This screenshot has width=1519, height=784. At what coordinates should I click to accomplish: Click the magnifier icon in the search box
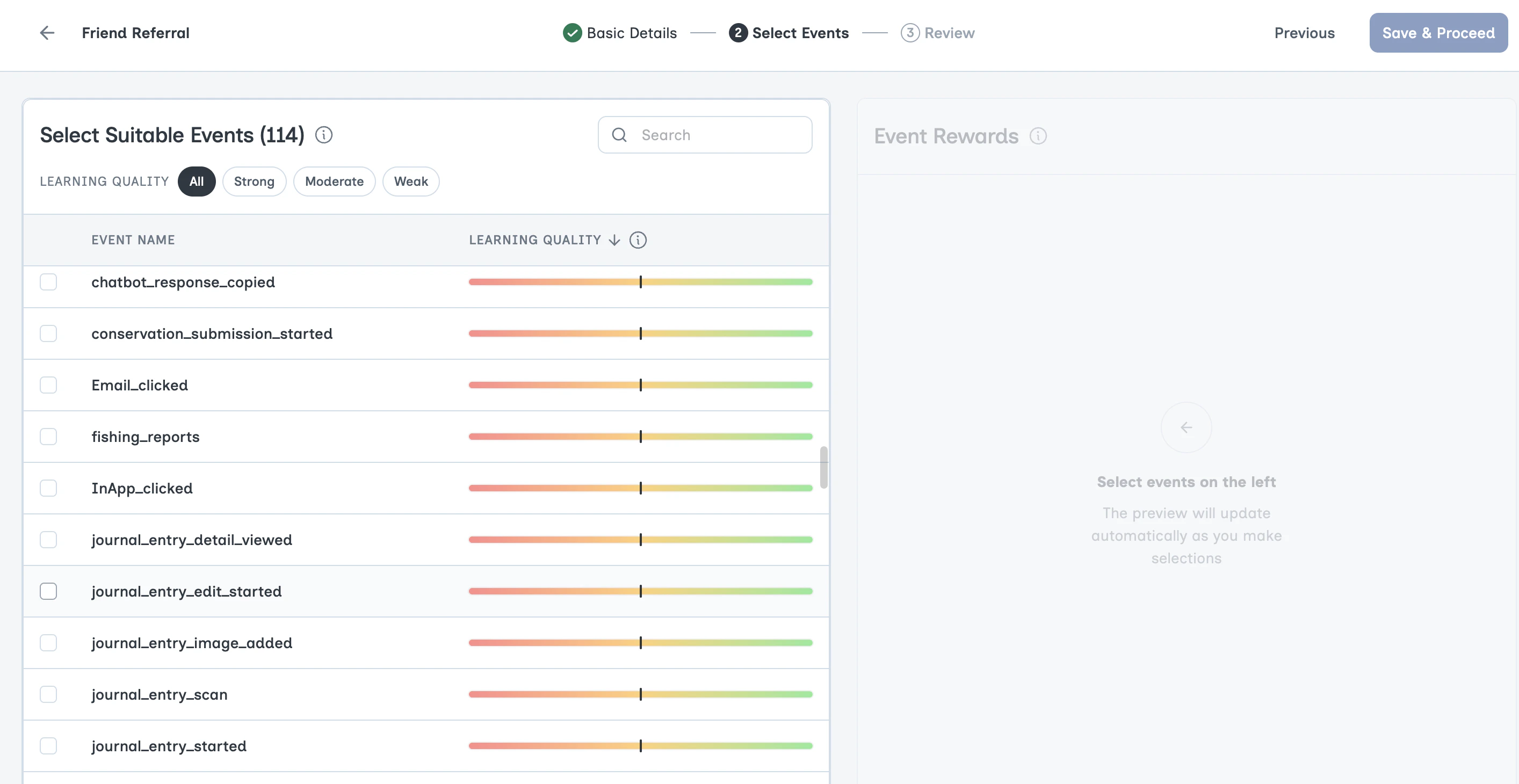coord(619,135)
